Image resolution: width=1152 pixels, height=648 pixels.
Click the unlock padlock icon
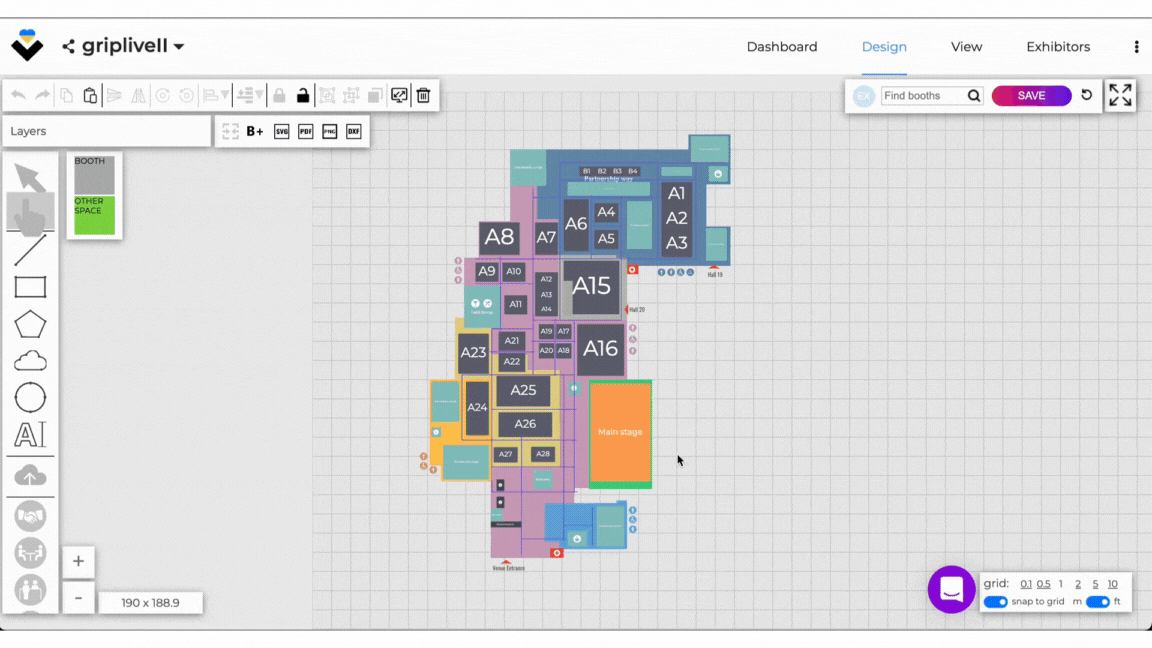(303, 96)
